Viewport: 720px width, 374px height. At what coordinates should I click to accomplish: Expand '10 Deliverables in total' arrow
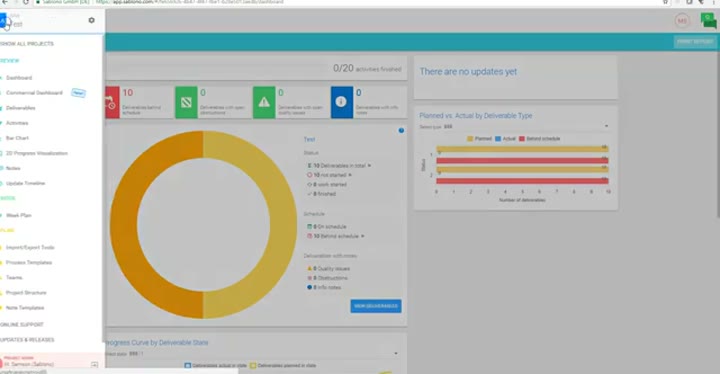pos(369,165)
